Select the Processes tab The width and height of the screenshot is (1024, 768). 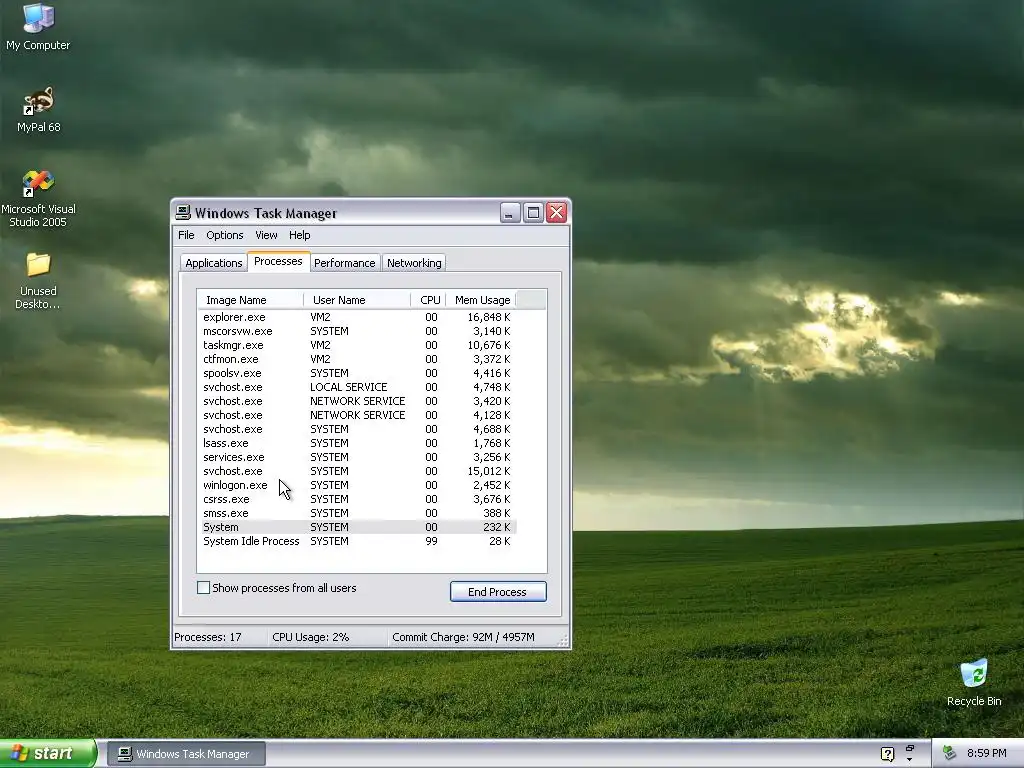(x=278, y=261)
